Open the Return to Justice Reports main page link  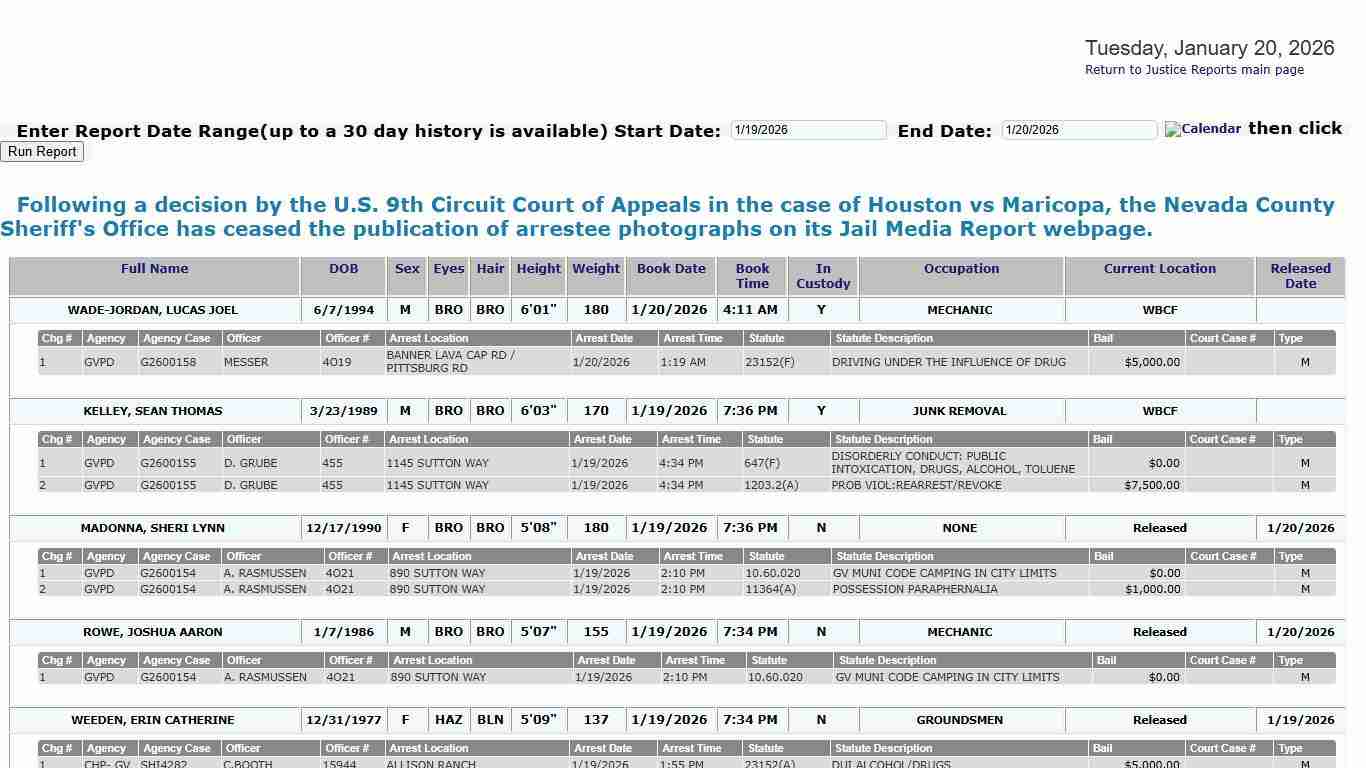point(1194,69)
